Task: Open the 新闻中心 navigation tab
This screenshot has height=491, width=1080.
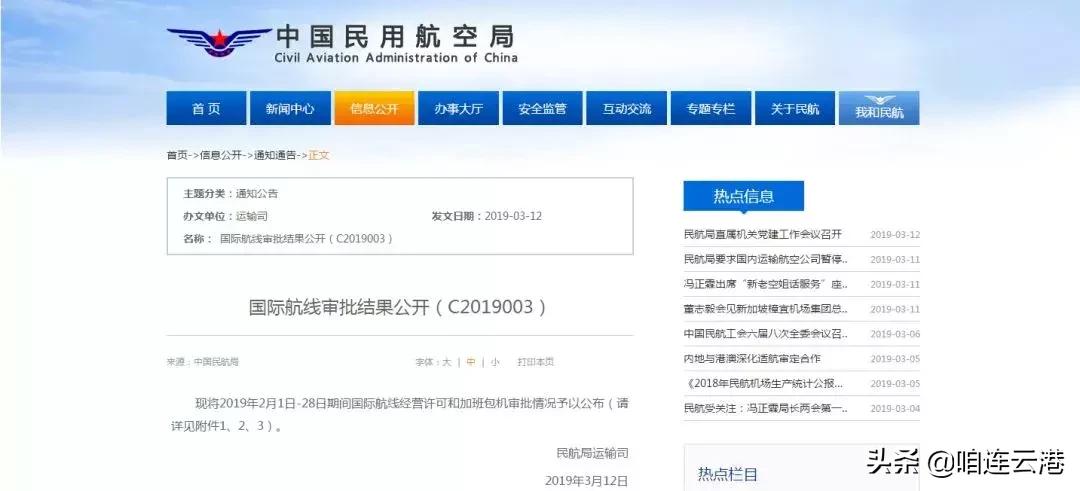Action: click(x=290, y=108)
